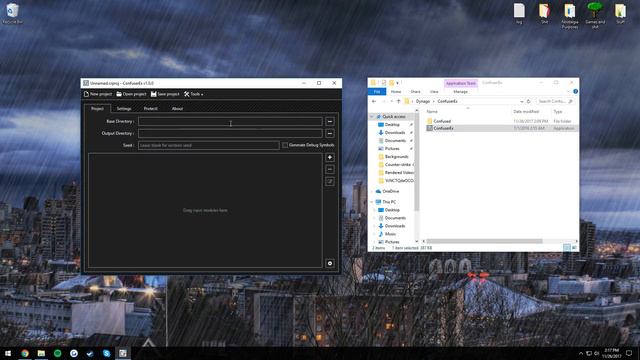Open Explorer help icon

click(x=576, y=91)
